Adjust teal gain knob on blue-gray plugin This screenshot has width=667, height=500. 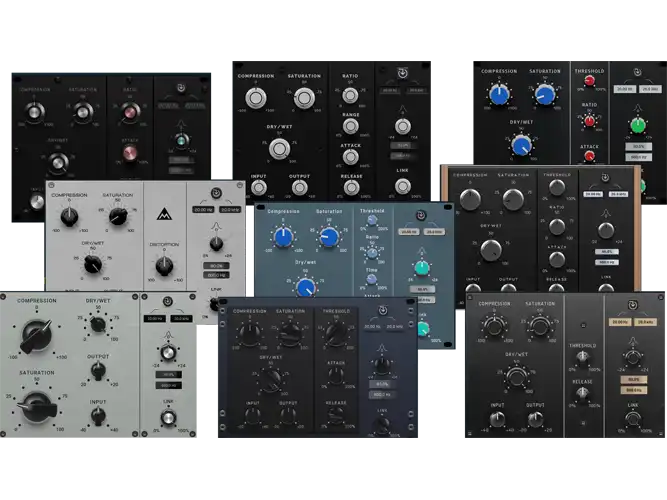tap(422, 268)
